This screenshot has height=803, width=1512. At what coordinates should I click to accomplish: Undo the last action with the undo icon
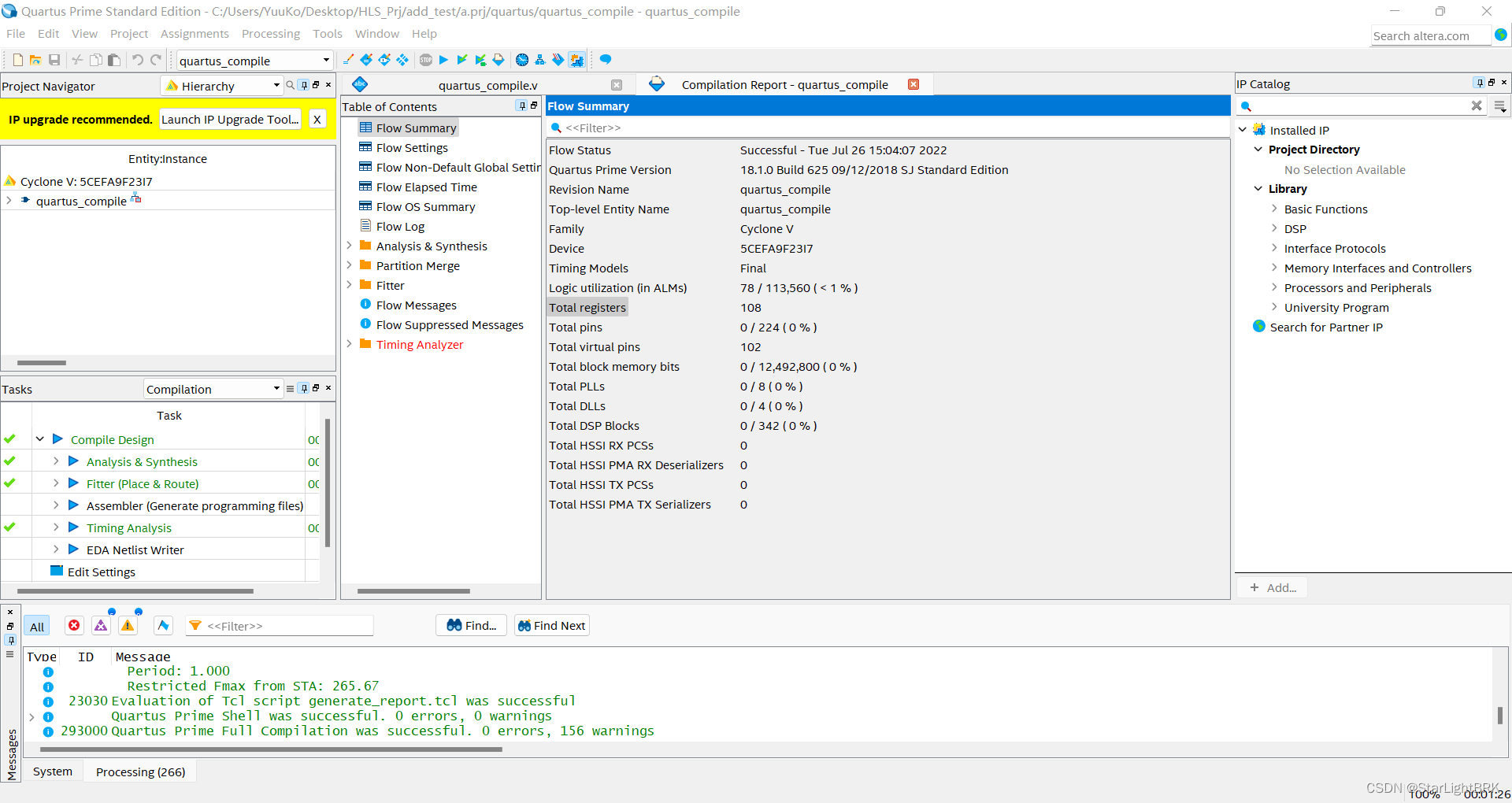click(136, 59)
